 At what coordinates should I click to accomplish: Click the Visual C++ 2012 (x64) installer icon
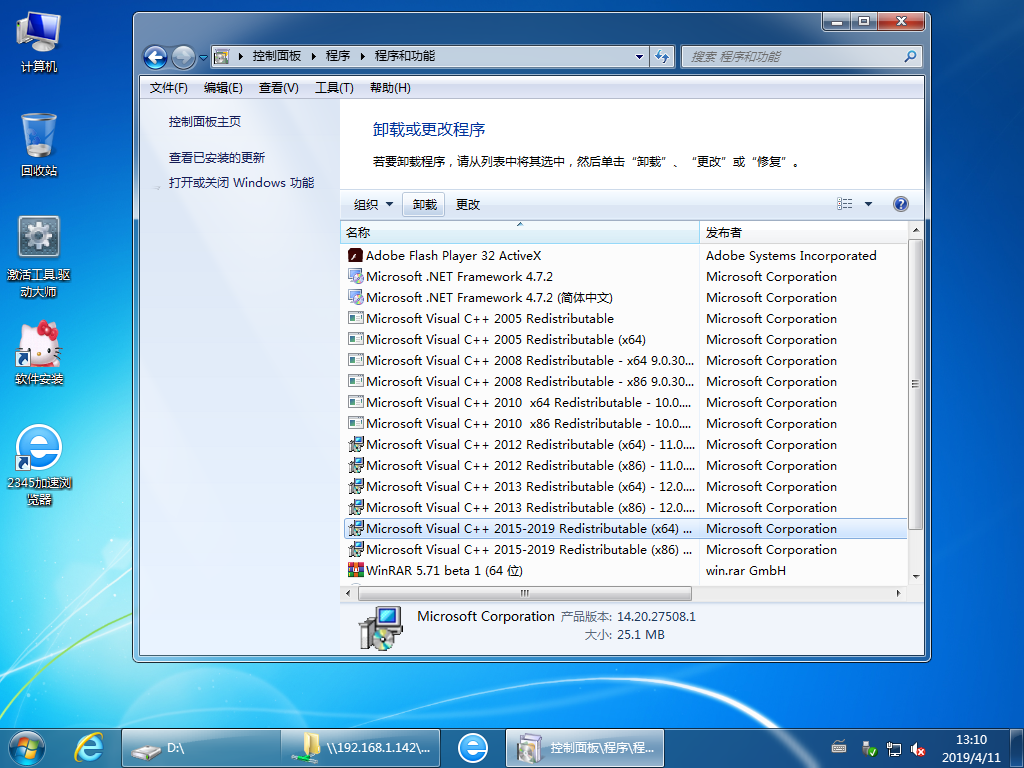tap(355, 444)
